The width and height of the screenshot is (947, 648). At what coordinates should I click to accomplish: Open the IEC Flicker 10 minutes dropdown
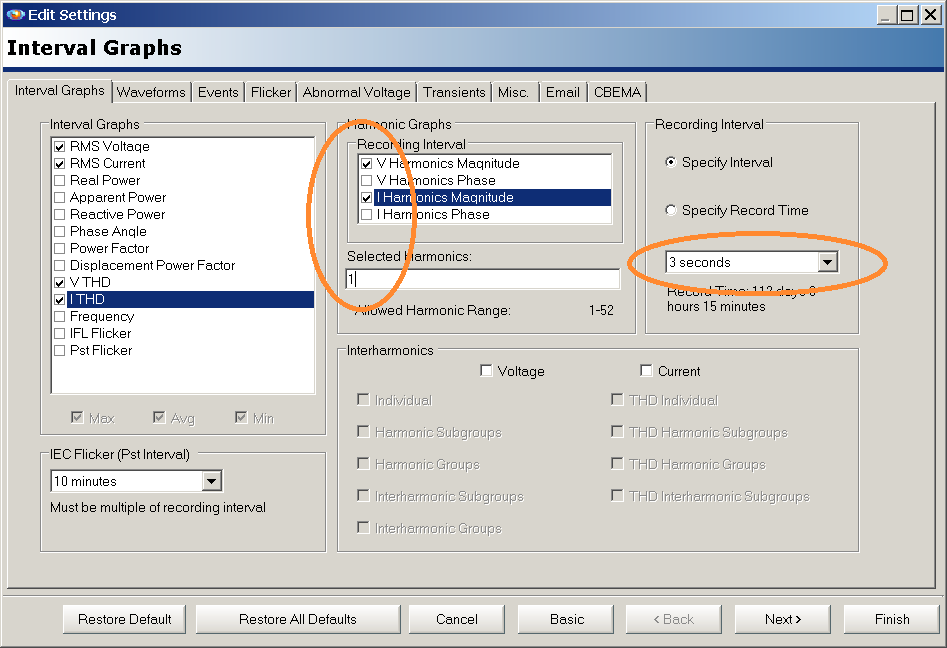click(x=214, y=480)
